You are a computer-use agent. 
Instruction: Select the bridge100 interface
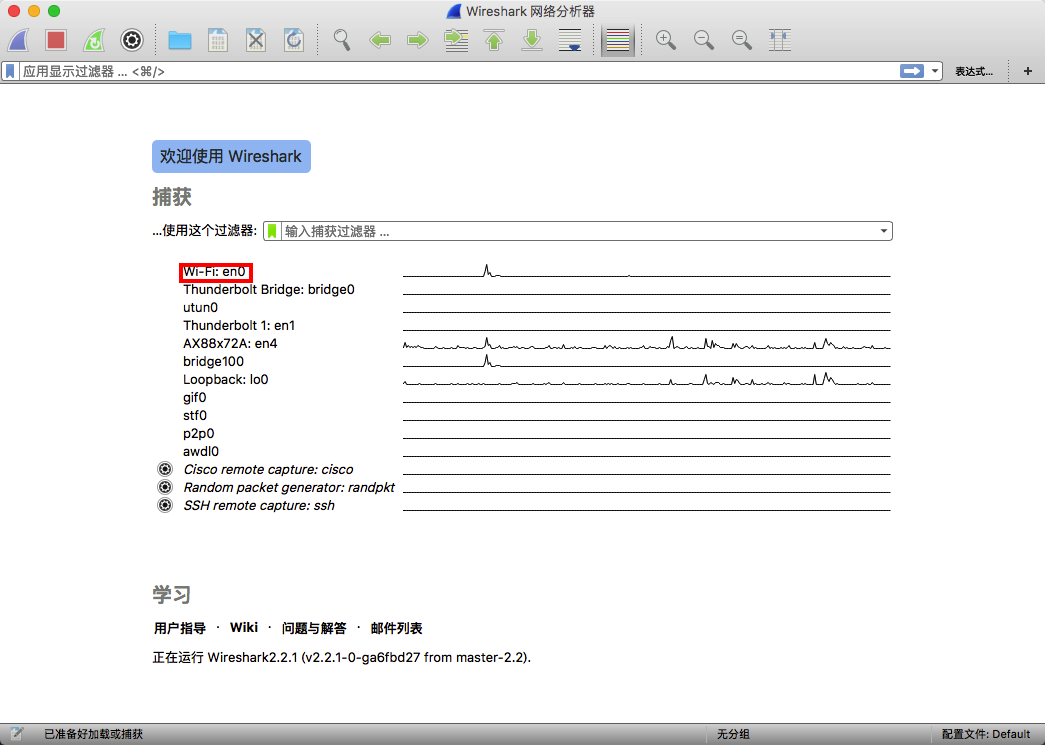point(213,362)
